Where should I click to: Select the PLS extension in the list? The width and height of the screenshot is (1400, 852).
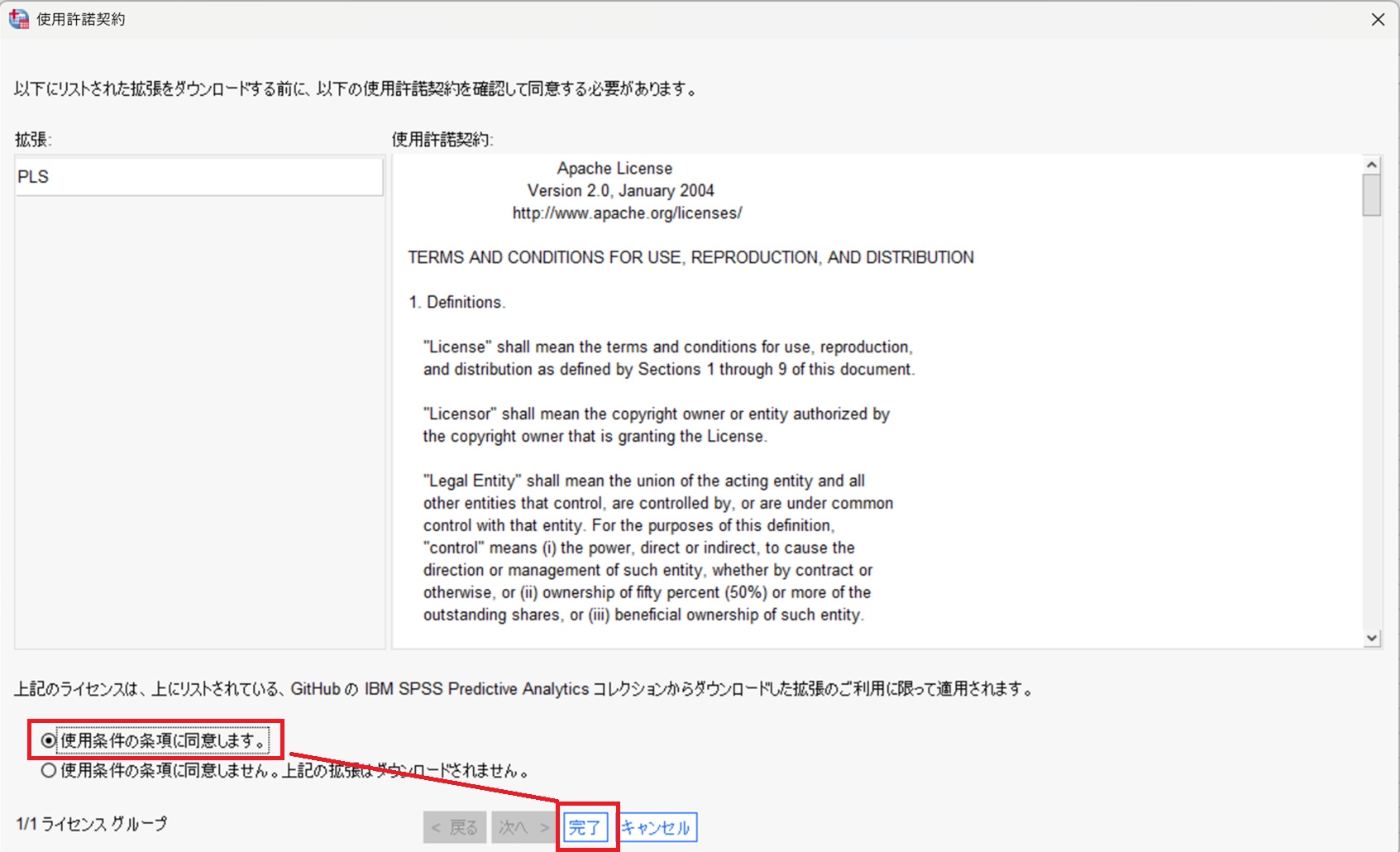pyautogui.click(x=199, y=177)
